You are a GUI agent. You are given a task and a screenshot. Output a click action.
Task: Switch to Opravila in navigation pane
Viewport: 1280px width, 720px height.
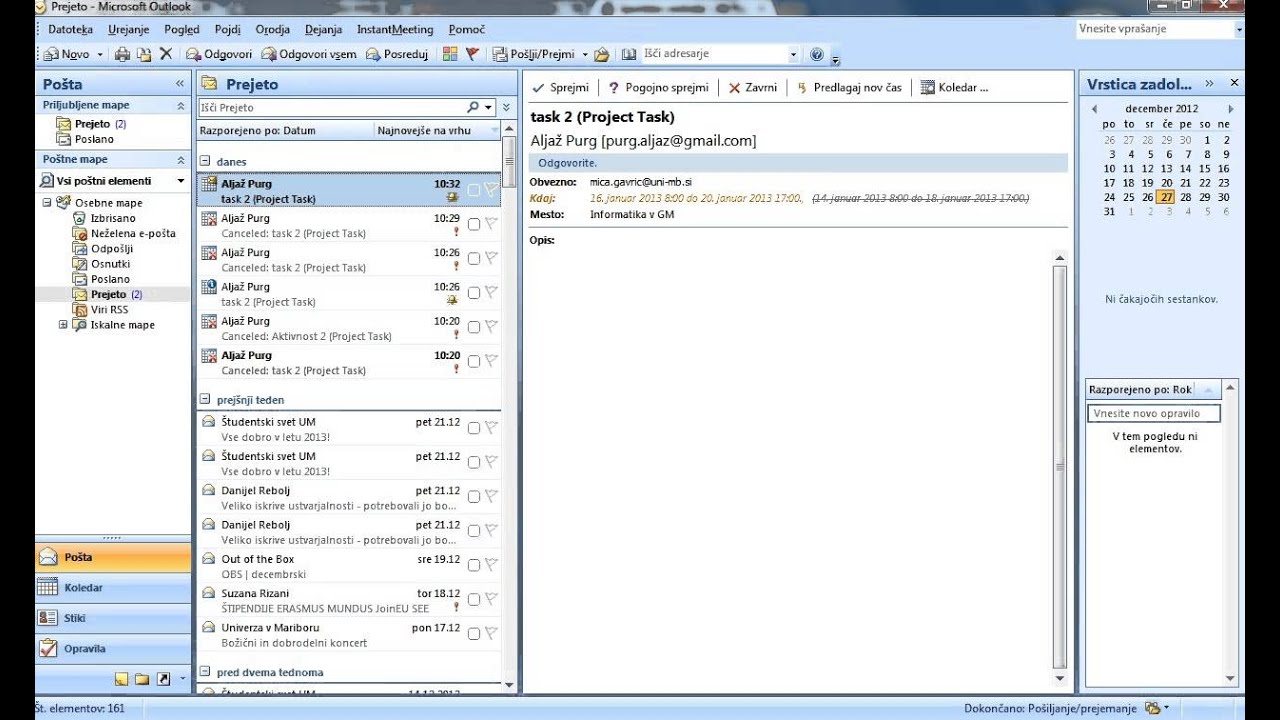(x=113, y=648)
